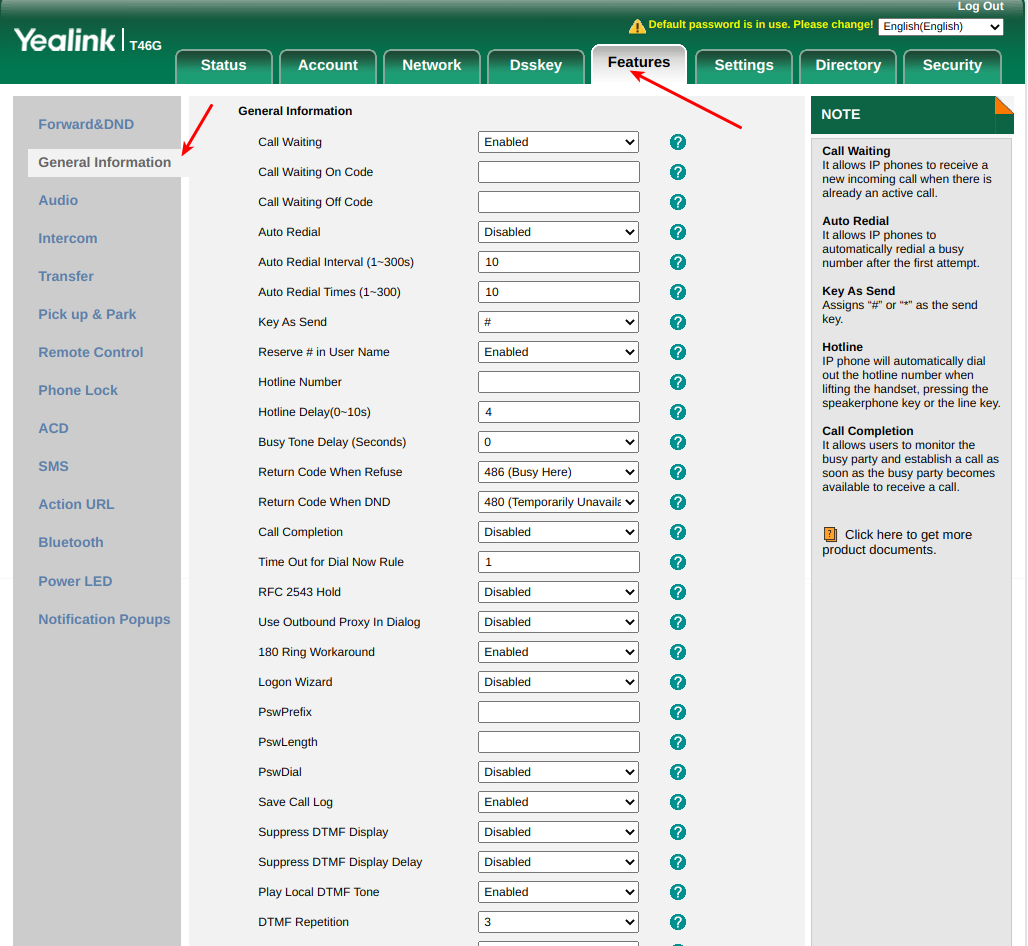The image size is (1028, 946).
Task: Expand the Return Code When Refuse dropdown
Action: pos(558,472)
